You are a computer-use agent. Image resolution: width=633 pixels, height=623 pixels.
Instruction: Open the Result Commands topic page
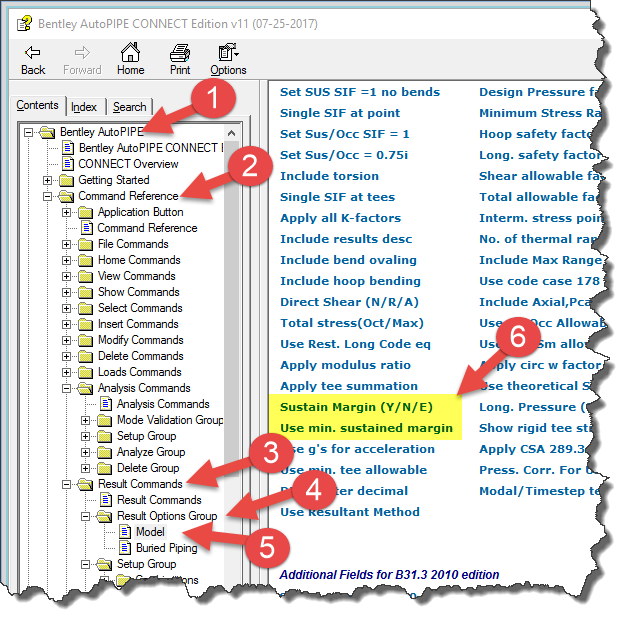[159, 500]
